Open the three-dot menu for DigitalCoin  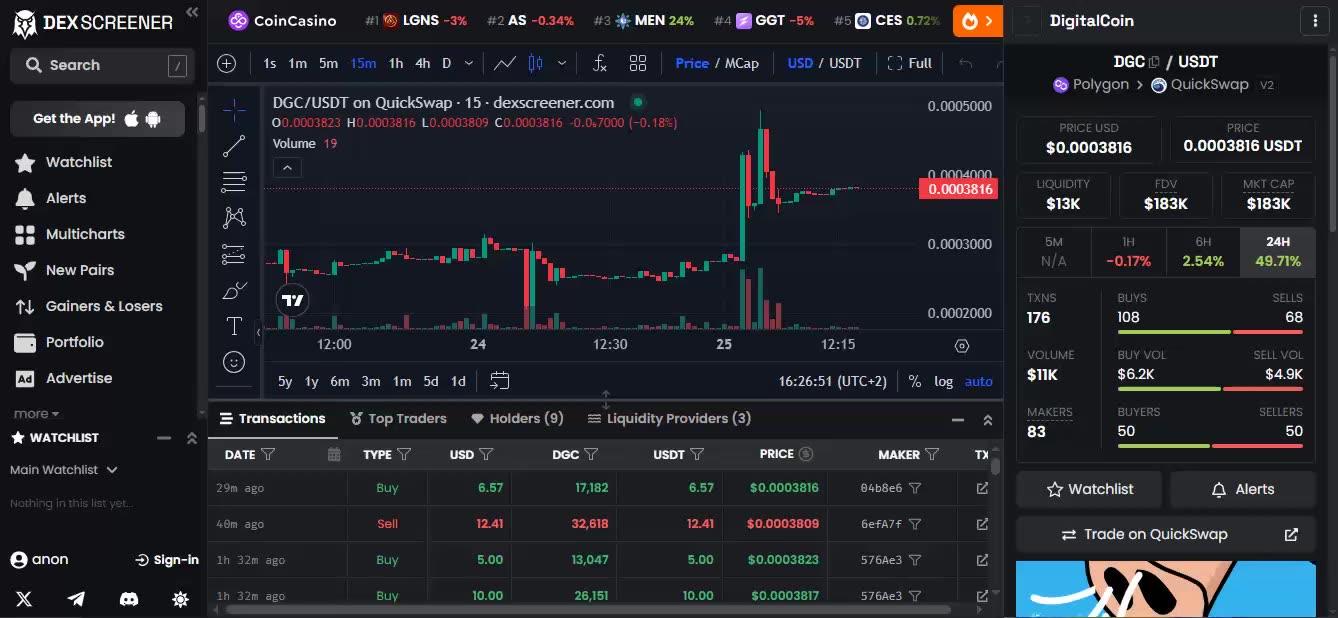[x=1314, y=20]
